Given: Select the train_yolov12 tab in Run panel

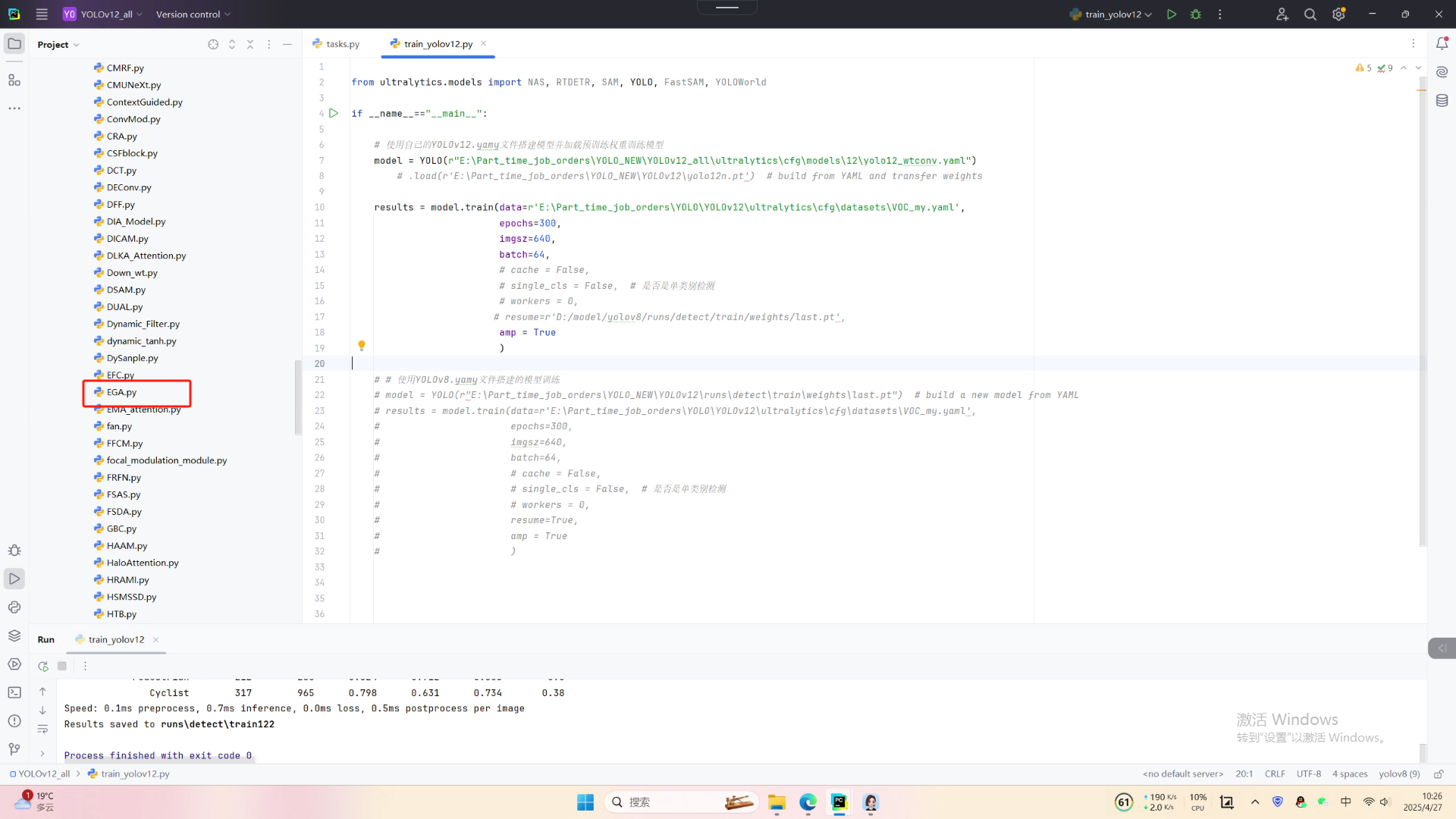Looking at the screenshot, I should [115, 639].
